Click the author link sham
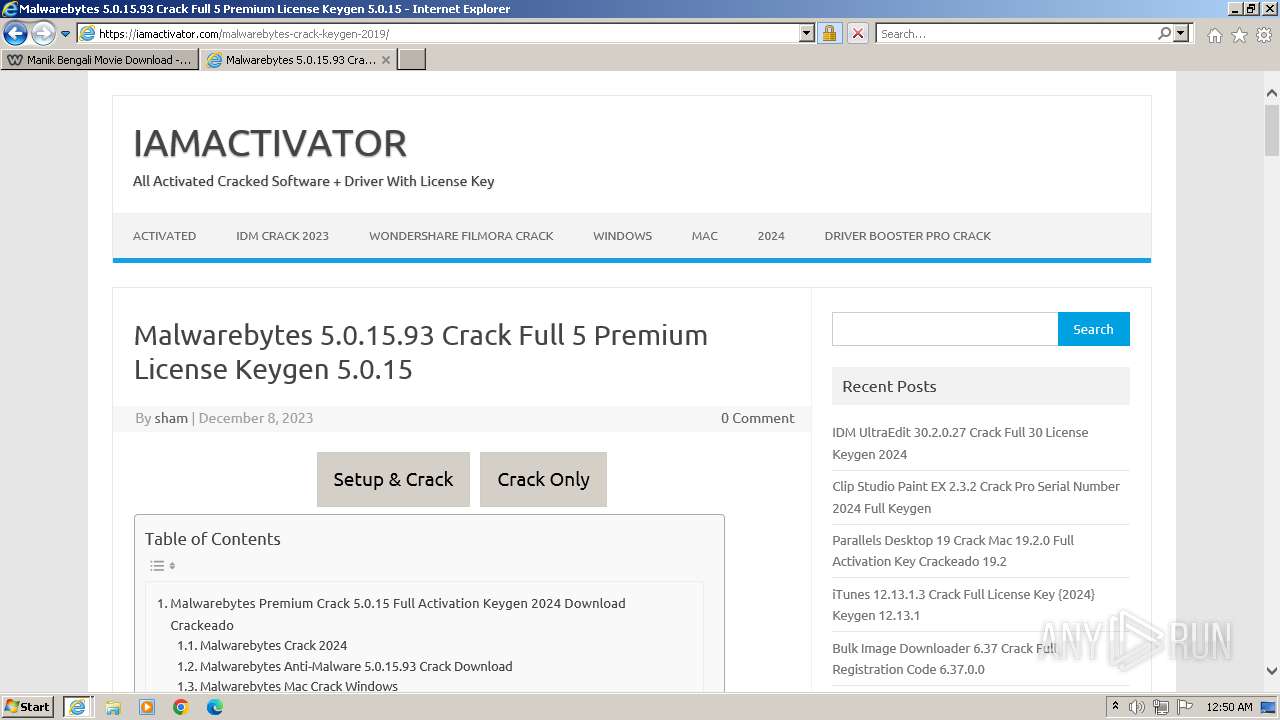This screenshot has height=720, width=1280. click(x=171, y=418)
